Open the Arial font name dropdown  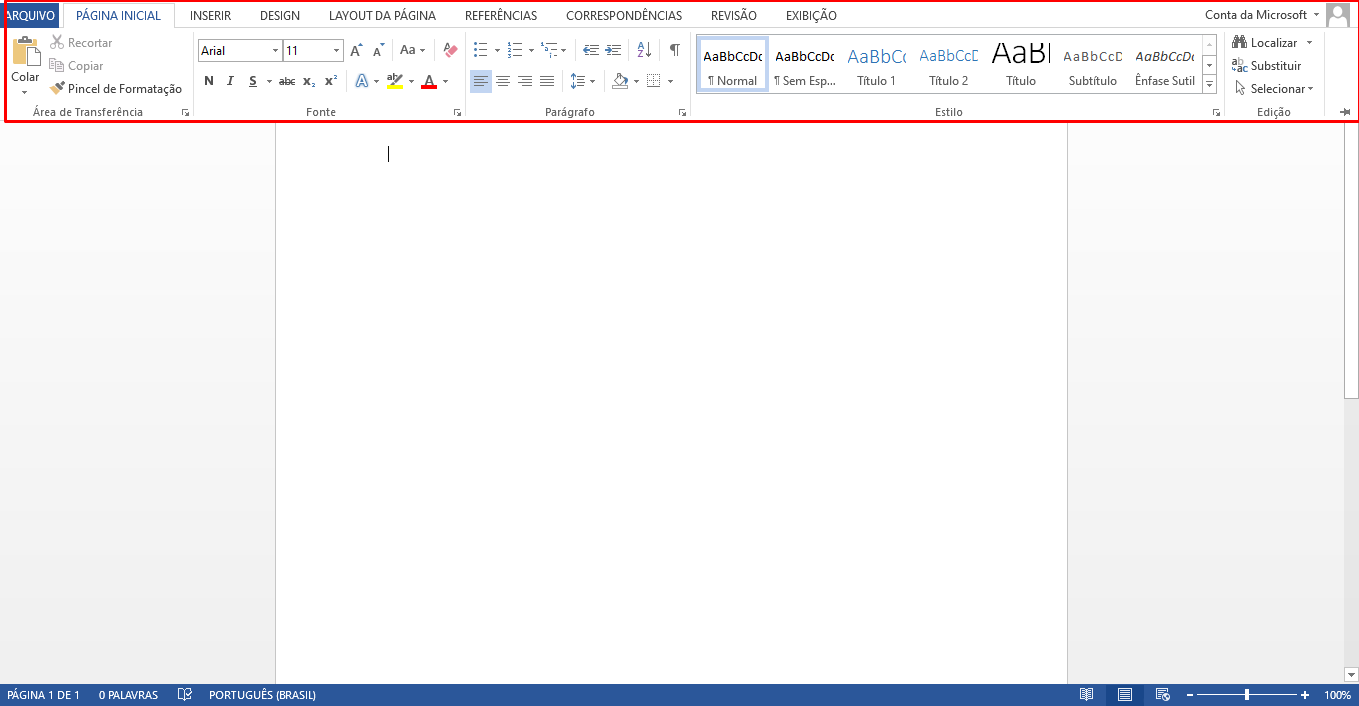click(275, 50)
